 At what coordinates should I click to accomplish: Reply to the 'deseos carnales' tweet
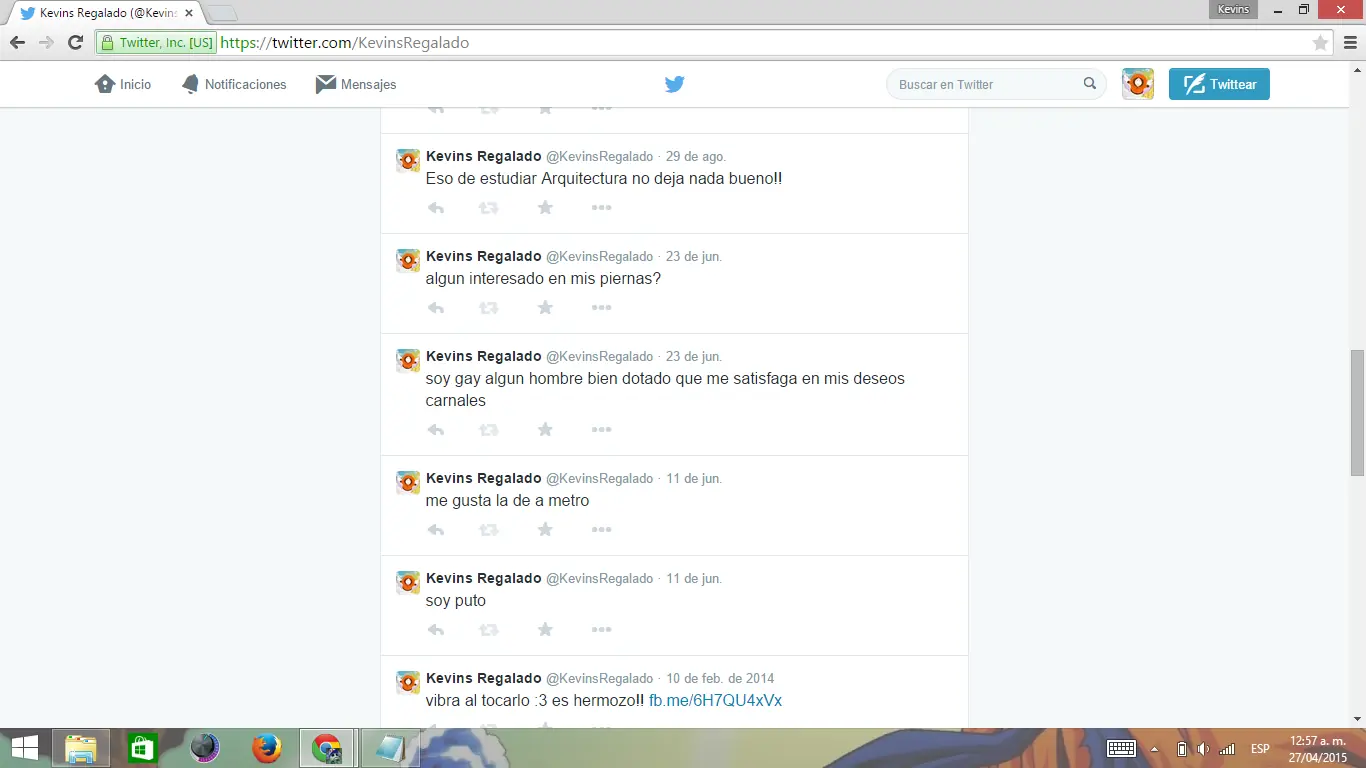click(436, 430)
